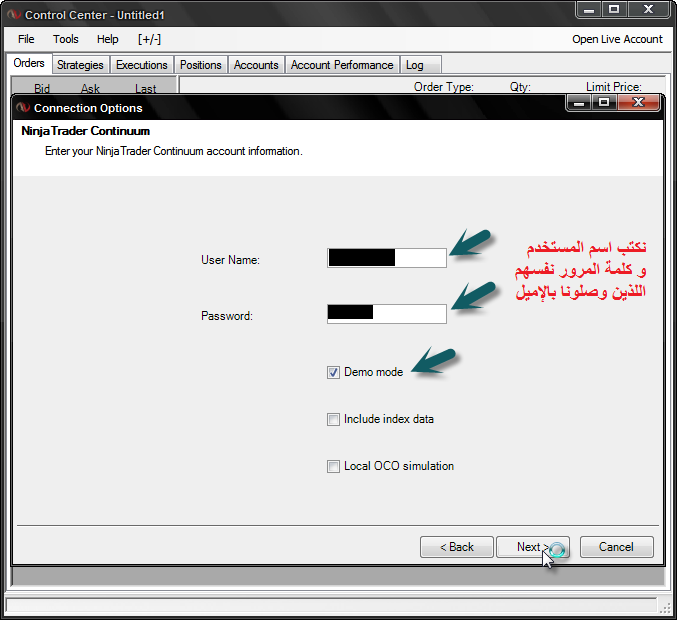The width and height of the screenshot is (677, 620).
Task: Click NinjaTrader icon in Control Center title bar
Action: point(14,14)
